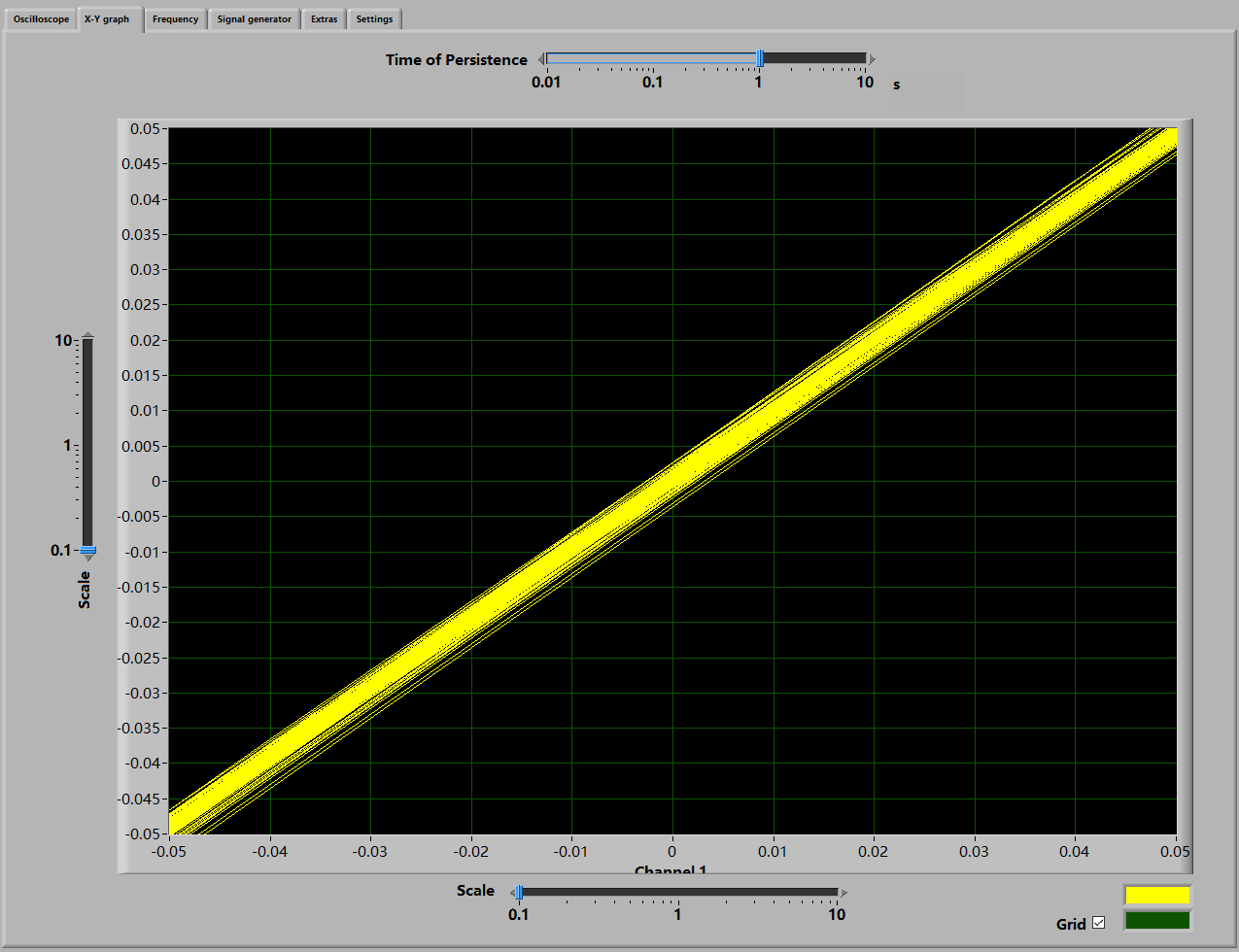Click the right arrow of the horizontal Scale slider

(843, 892)
